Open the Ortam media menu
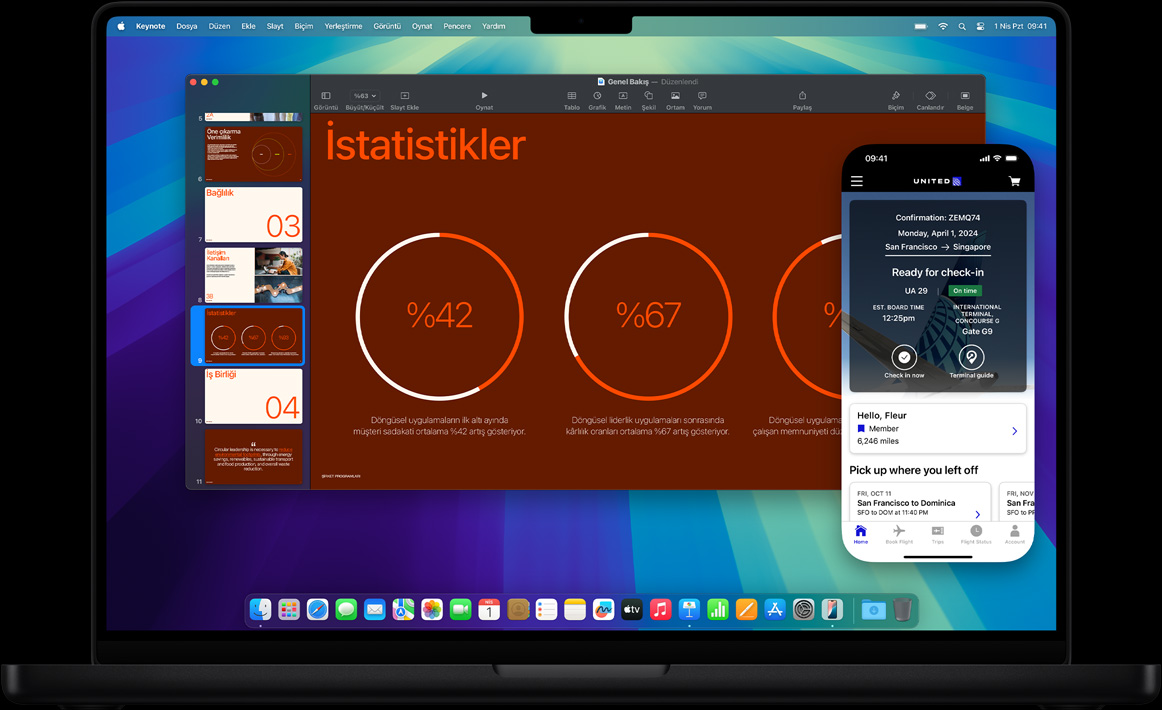1162x710 pixels. pos(675,100)
